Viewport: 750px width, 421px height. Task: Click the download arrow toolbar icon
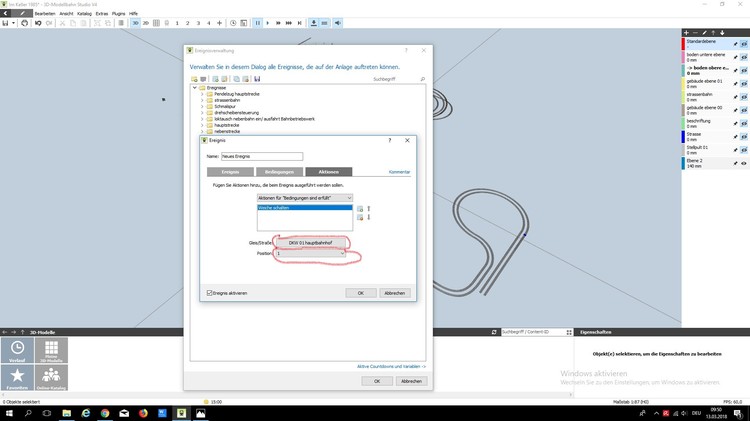point(314,23)
